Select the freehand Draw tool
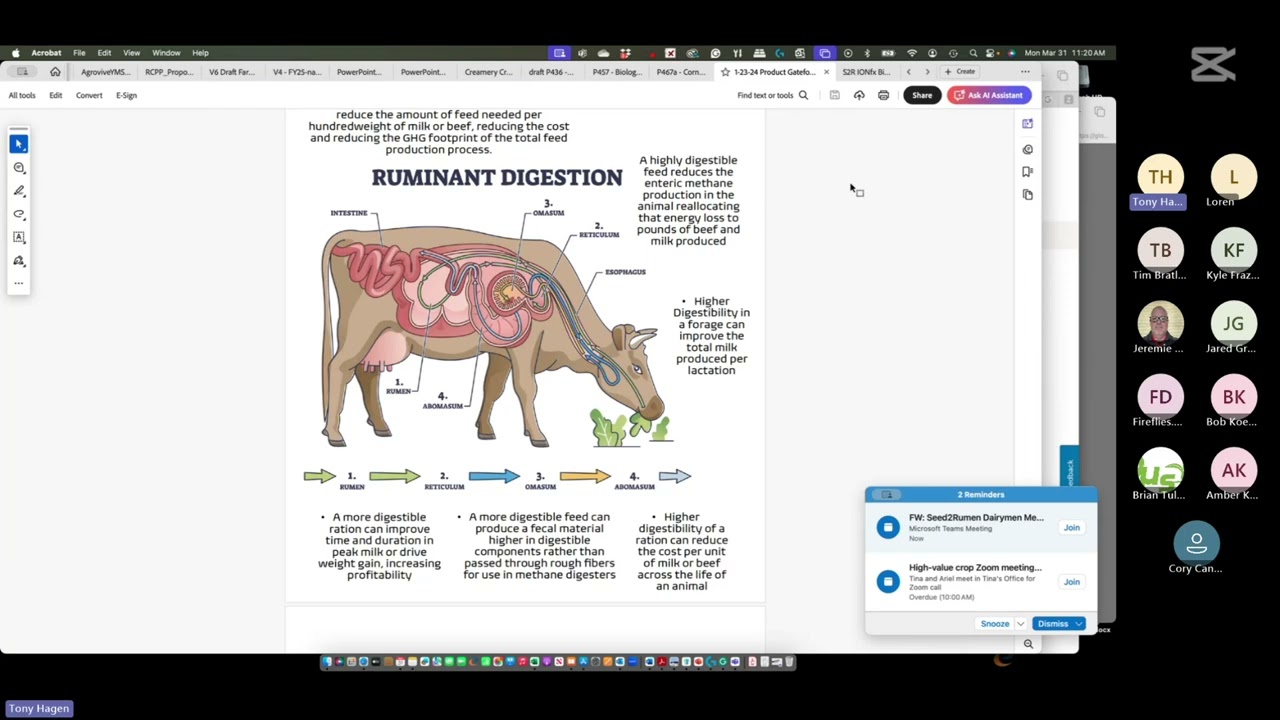 click(x=19, y=214)
